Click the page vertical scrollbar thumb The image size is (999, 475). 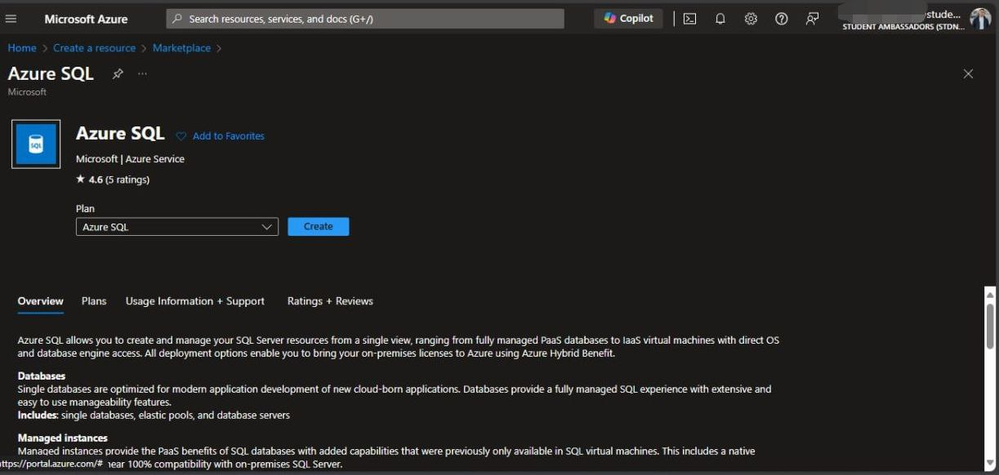pyautogui.click(x=989, y=326)
